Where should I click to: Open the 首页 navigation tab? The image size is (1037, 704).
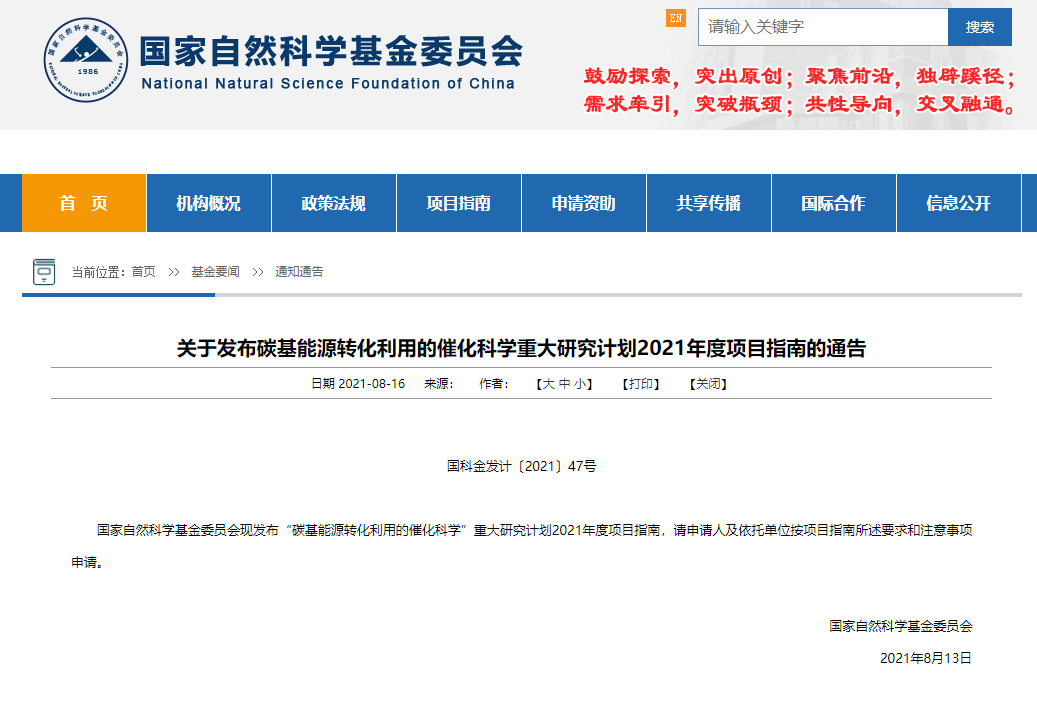84,203
